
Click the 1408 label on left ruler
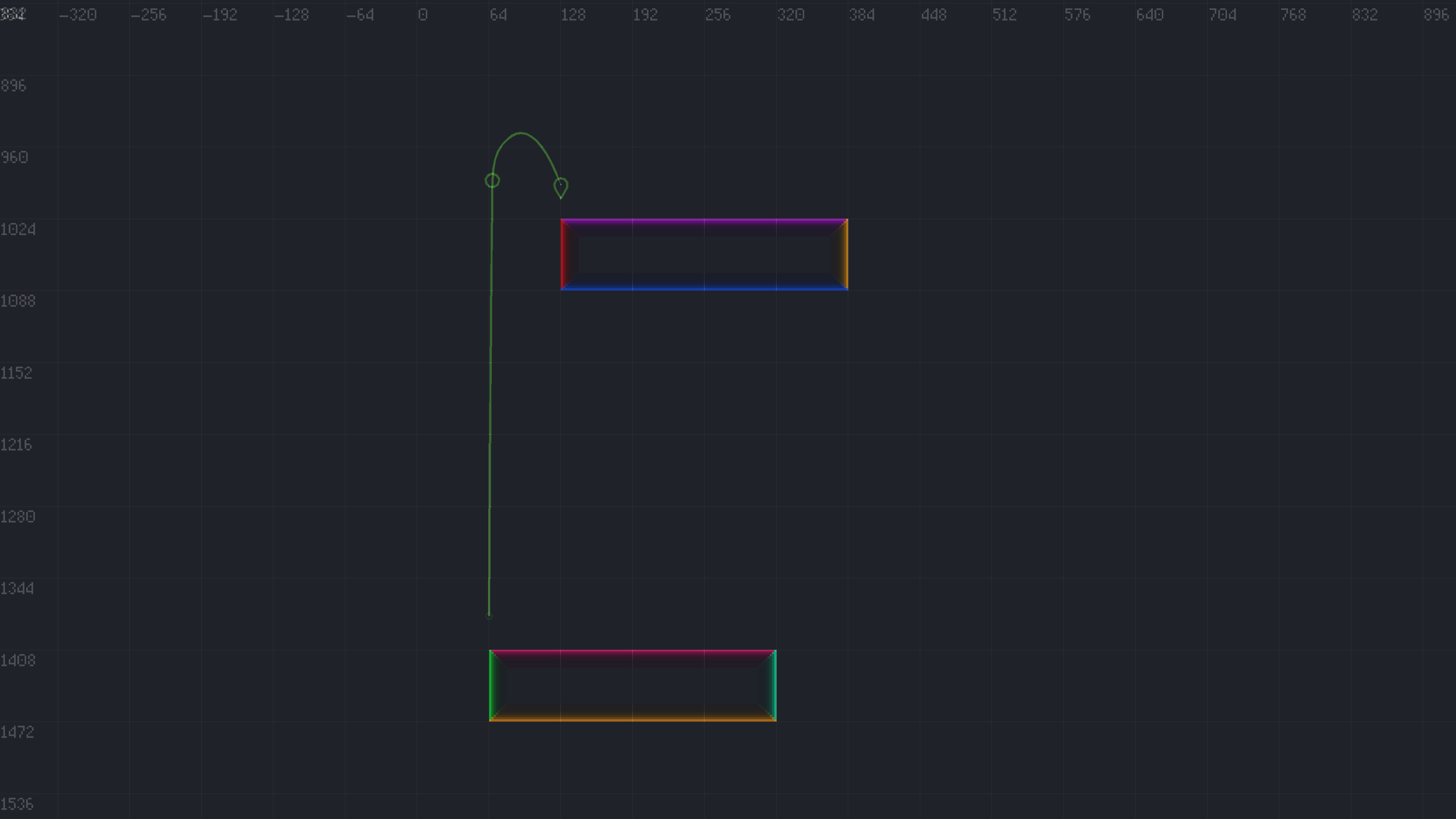(x=18, y=660)
